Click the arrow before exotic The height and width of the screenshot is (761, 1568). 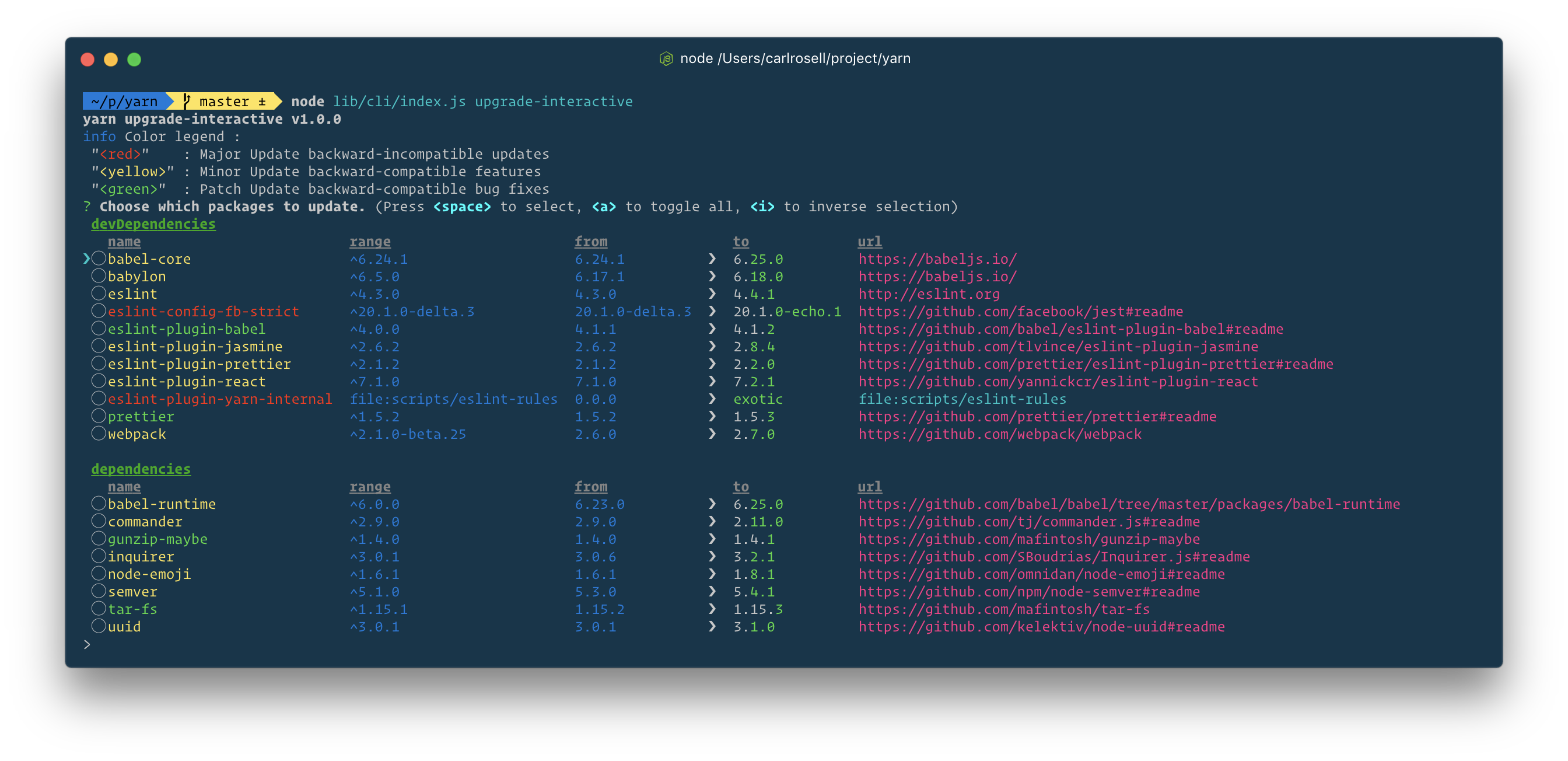pyautogui.click(x=712, y=399)
